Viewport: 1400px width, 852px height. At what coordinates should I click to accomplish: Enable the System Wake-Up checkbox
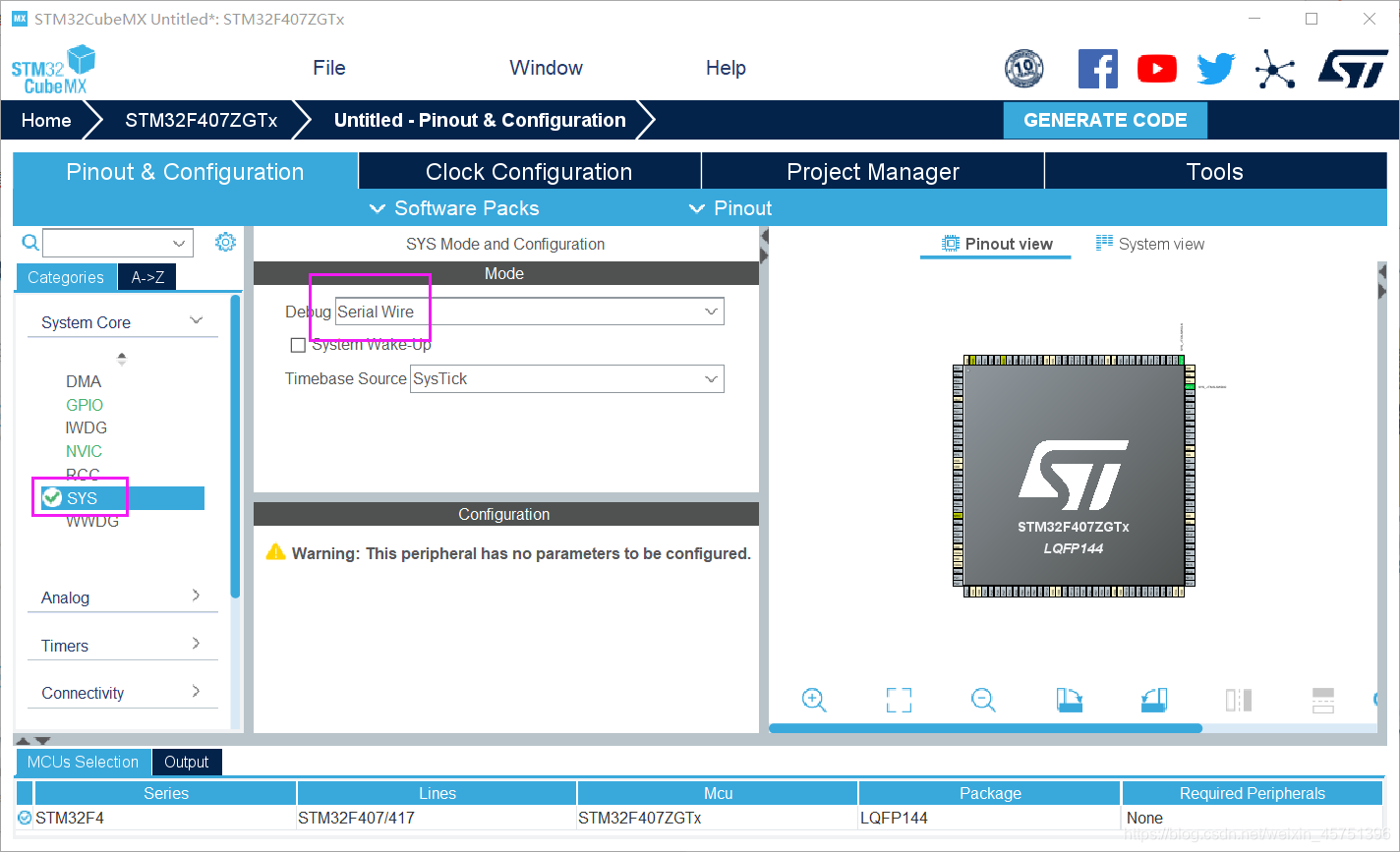[x=298, y=346]
